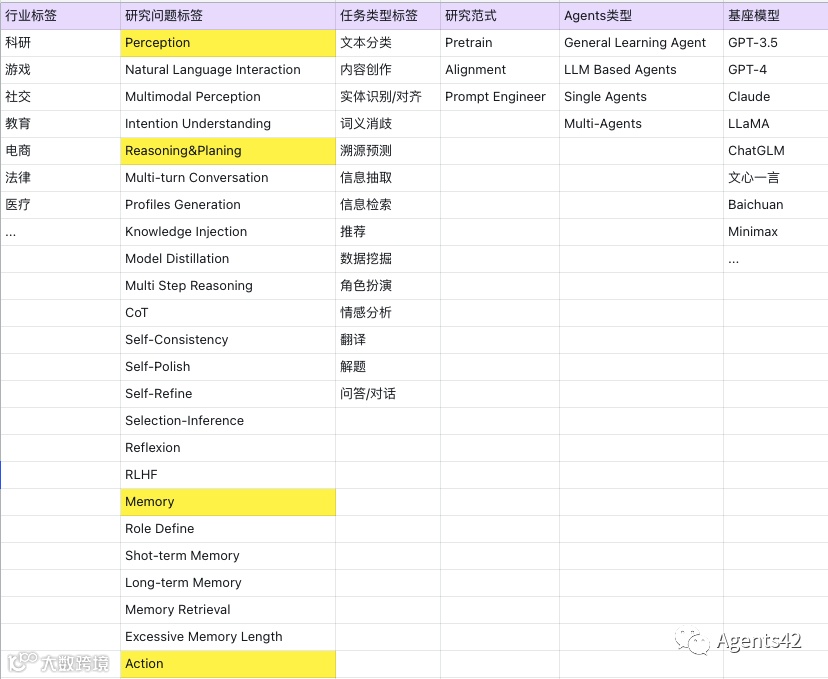Select the 内容创作 cell

point(388,70)
